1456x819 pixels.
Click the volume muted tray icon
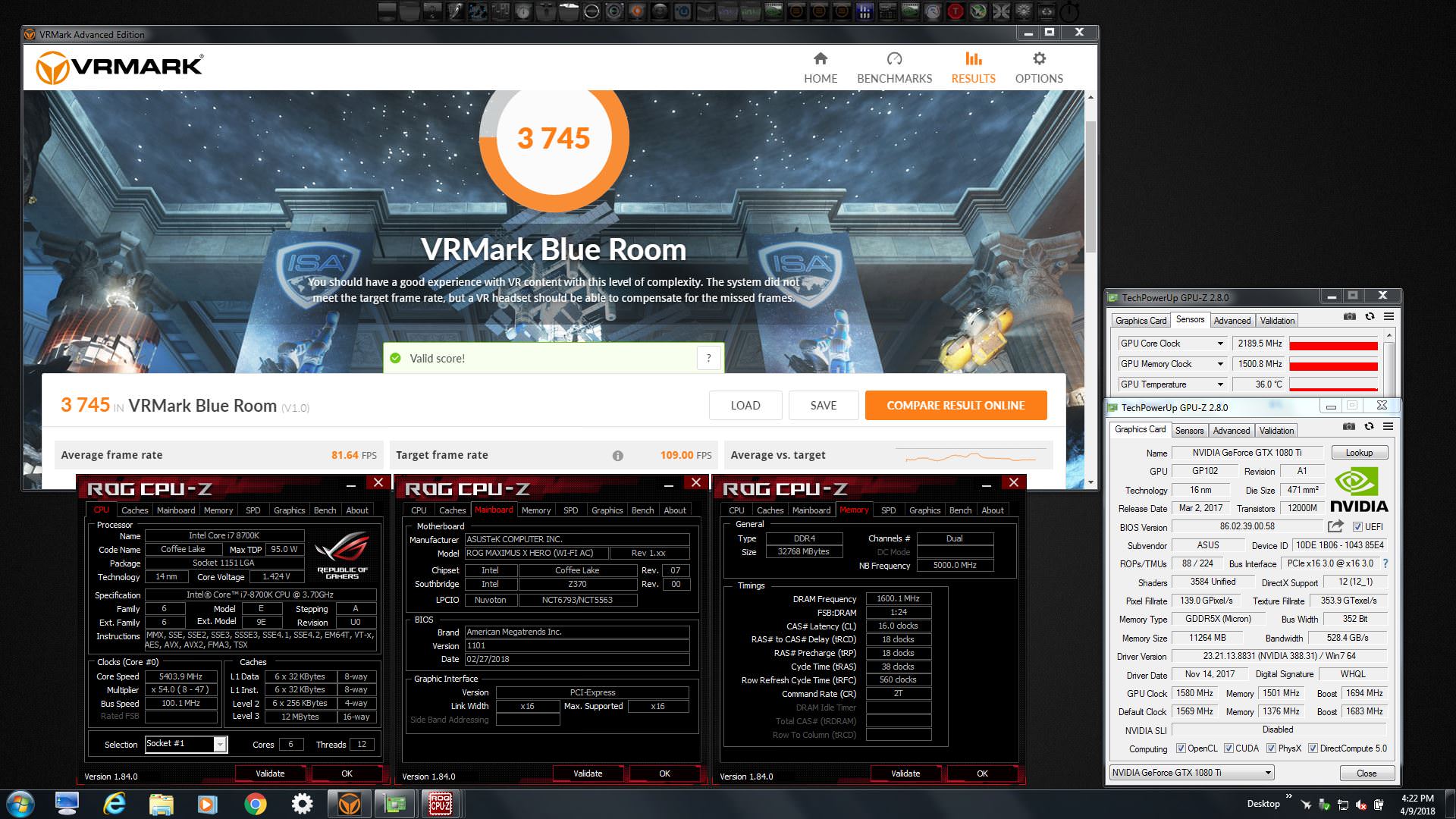point(1361,805)
